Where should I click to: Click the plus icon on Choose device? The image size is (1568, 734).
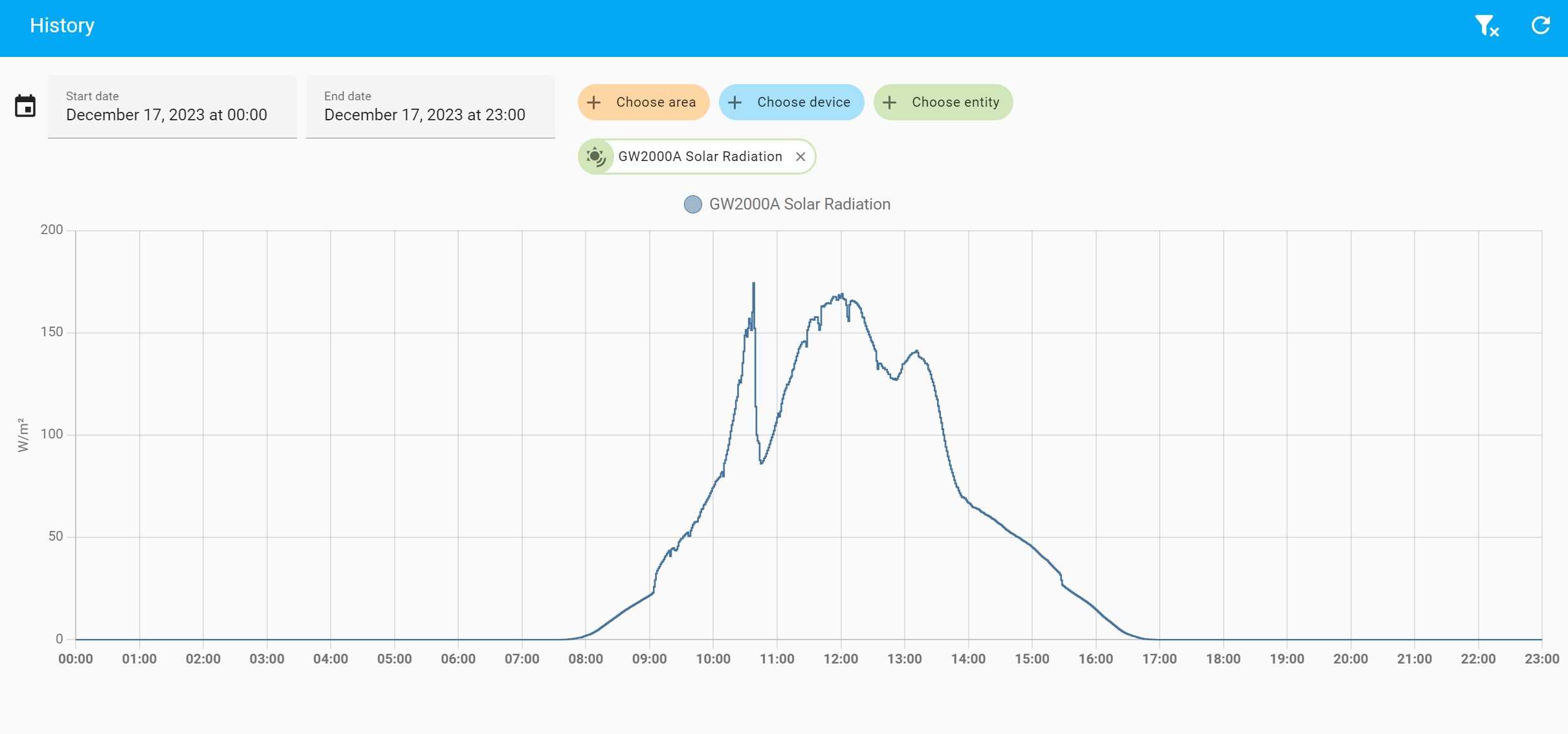[735, 102]
